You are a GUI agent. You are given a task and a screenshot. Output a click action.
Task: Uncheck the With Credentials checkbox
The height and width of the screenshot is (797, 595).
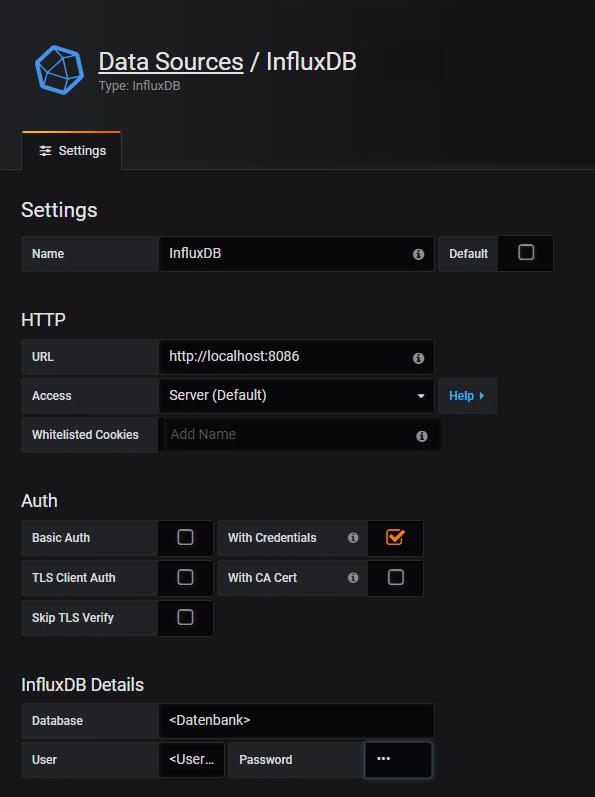coord(395,537)
